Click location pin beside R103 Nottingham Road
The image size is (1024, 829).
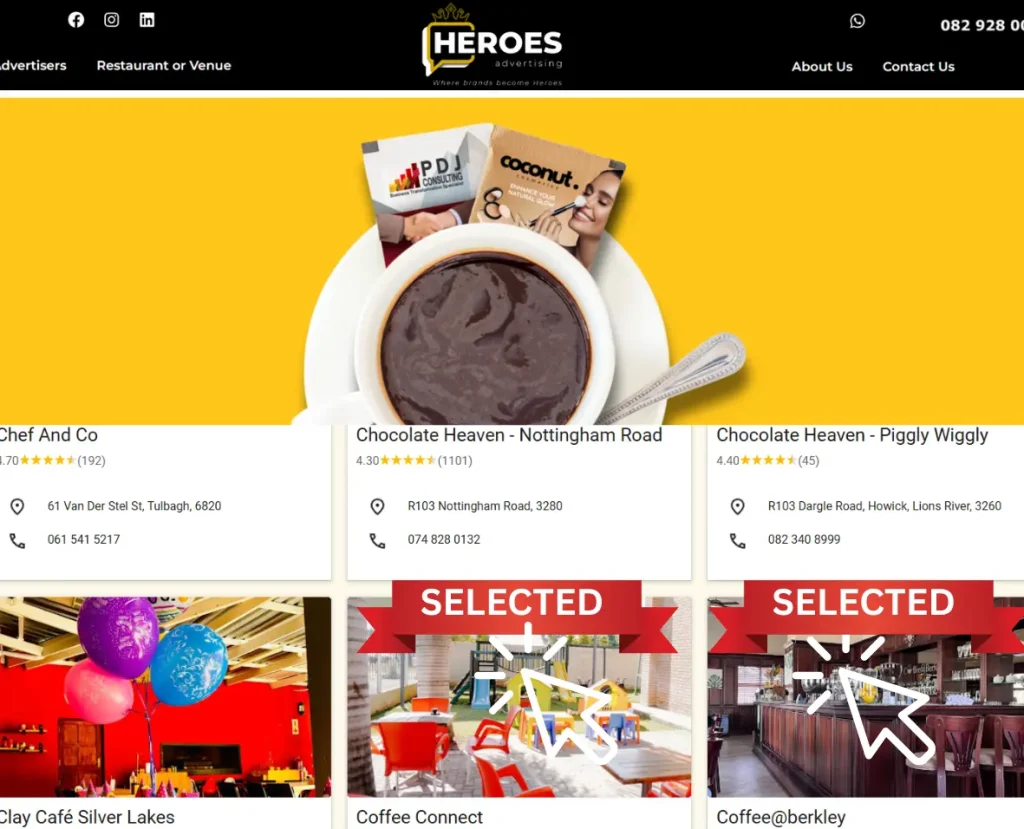click(377, 506)
